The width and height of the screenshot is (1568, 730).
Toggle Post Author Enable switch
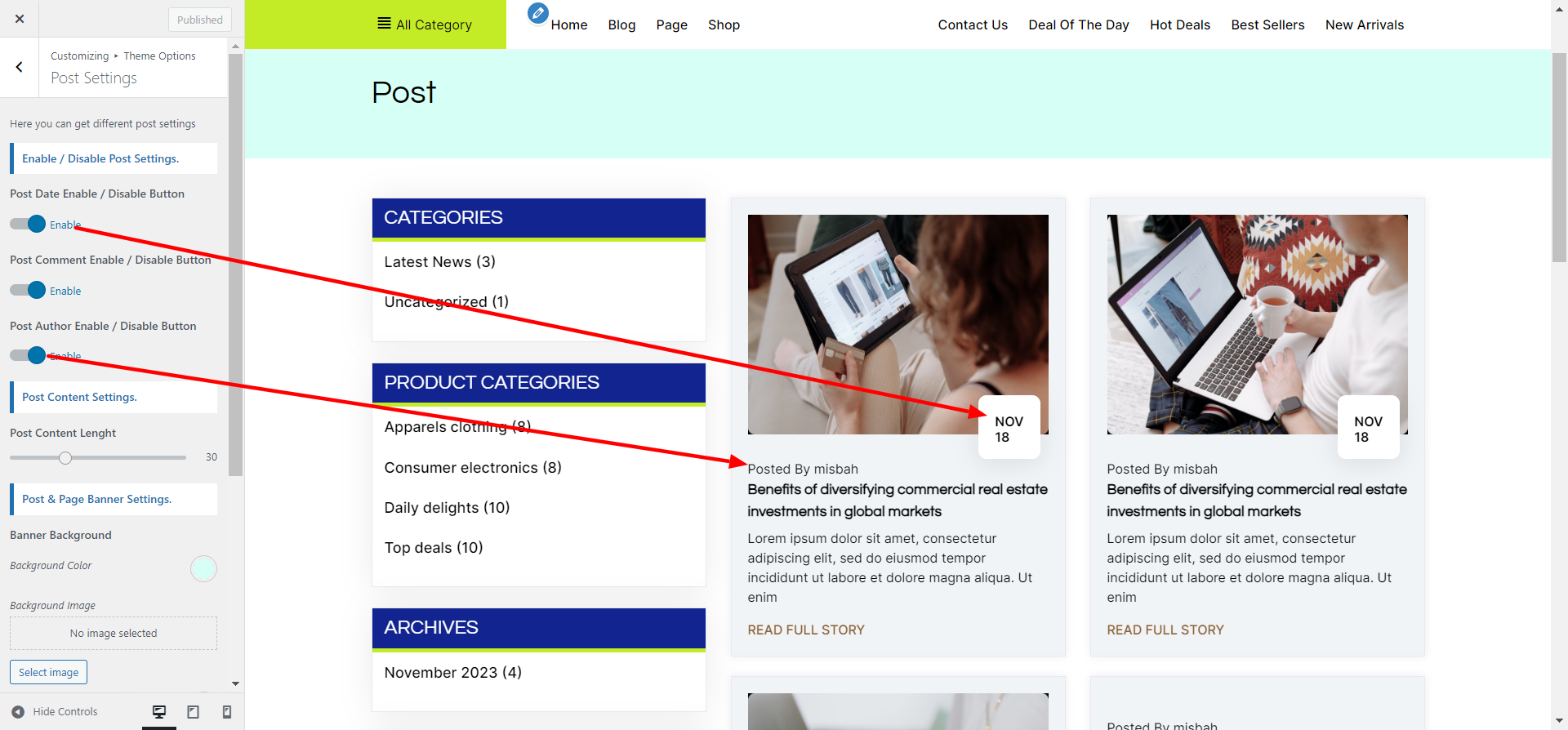(29, 356)
